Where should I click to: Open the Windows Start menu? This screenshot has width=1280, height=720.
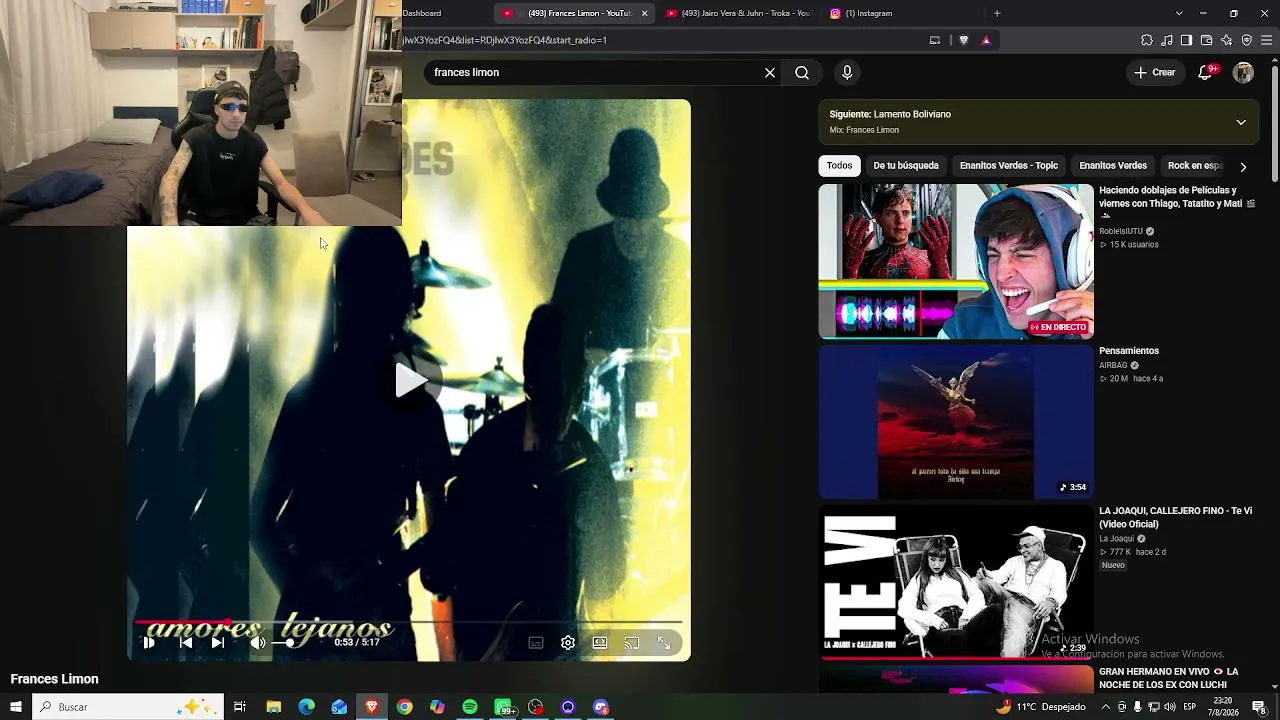16,707
